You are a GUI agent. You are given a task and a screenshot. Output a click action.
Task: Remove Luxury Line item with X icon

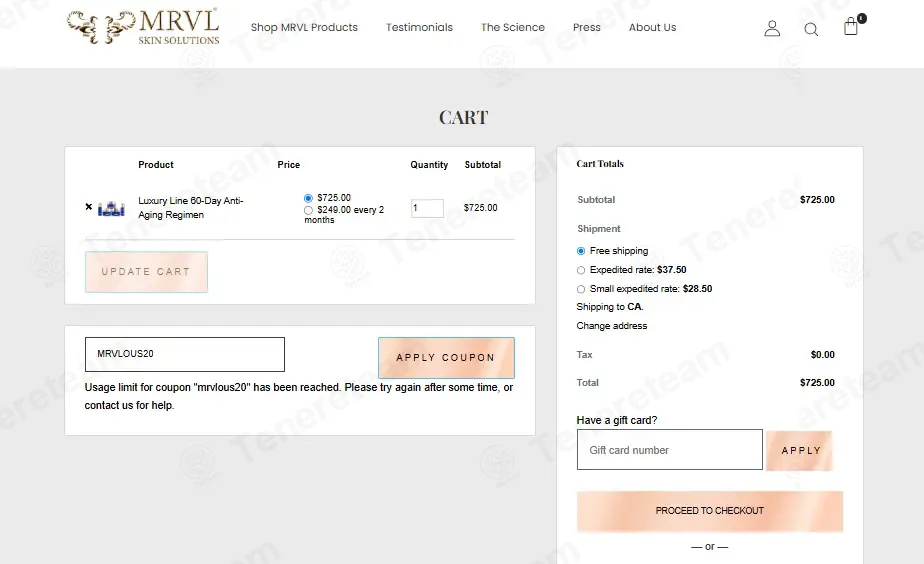[88, 207]
